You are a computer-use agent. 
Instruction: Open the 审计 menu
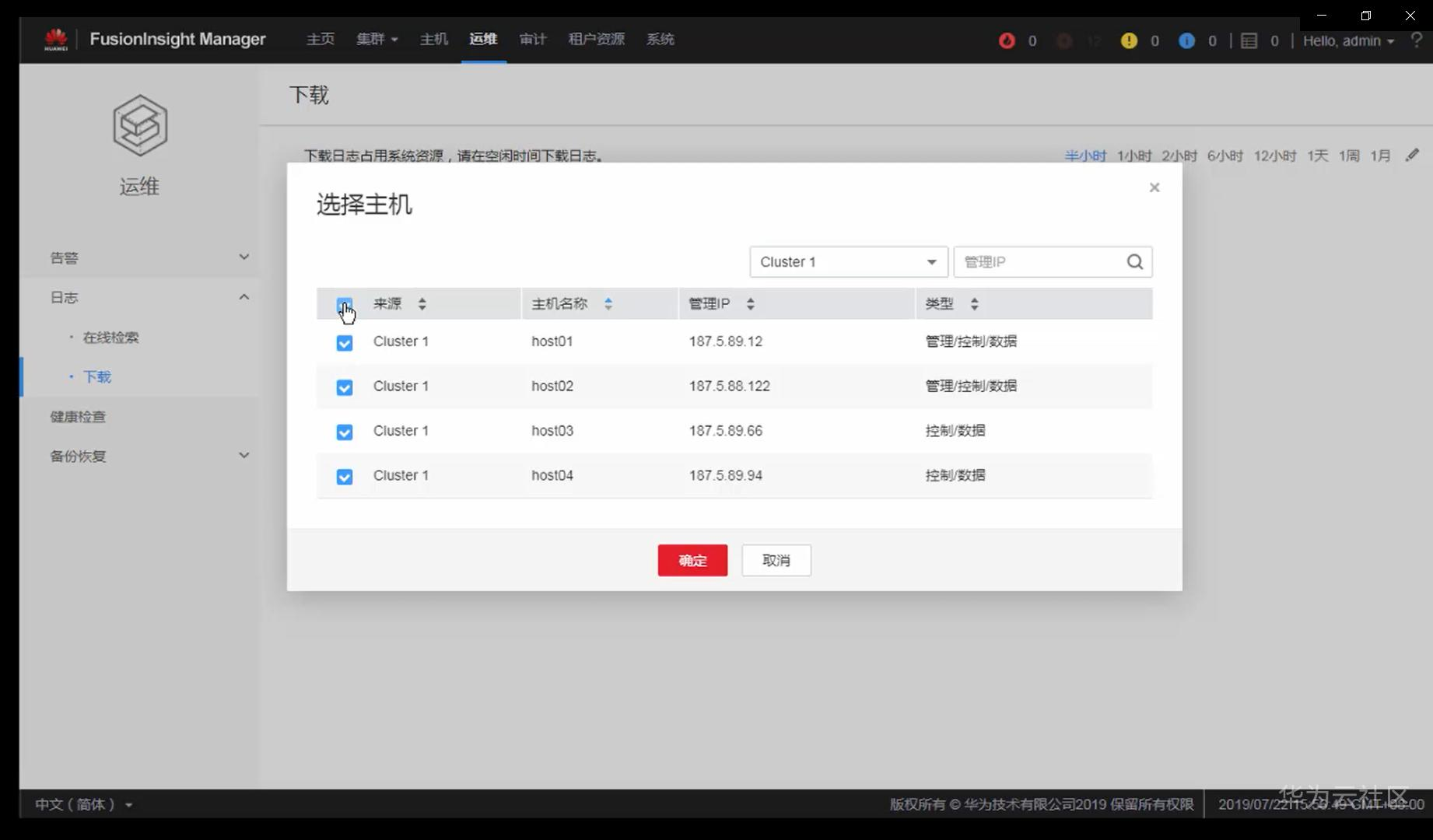pos(533,39)
